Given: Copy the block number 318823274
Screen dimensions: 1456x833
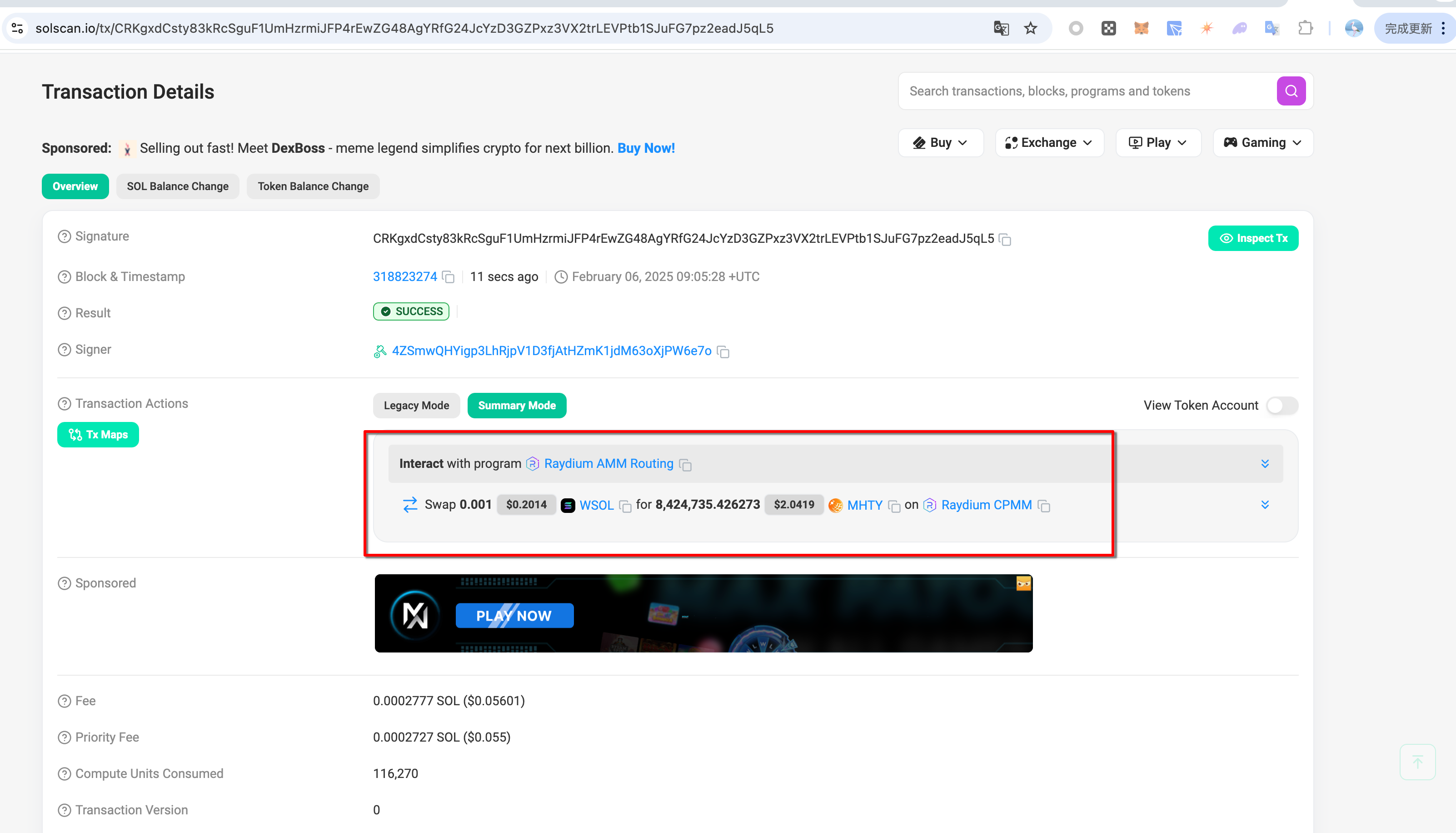Looking at the screenshot, I should (x=449, y=277).
